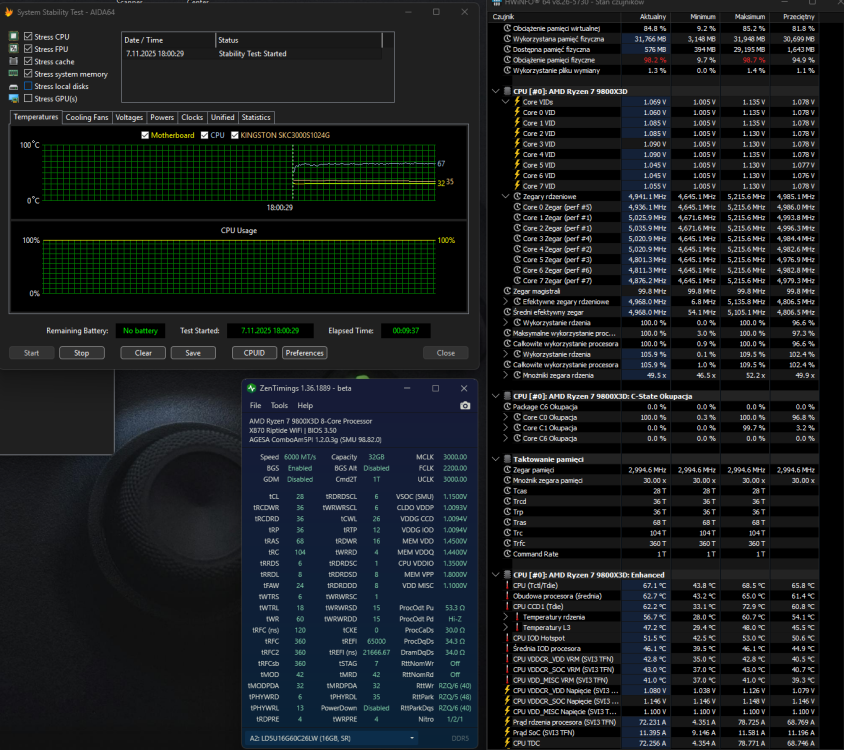This screenshot has height=750, width=844.
Task: Collapse the Taktowanie pamięci sensor section
Action: (496, 458)
